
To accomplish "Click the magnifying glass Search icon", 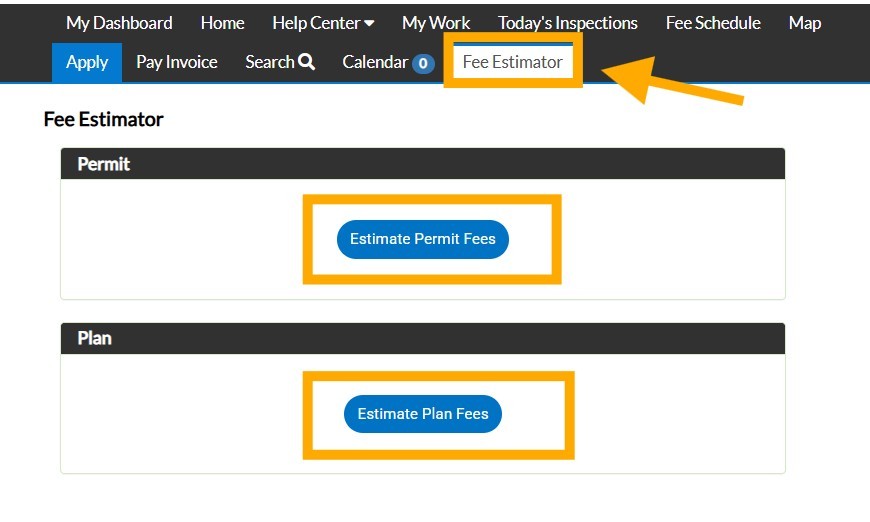I will tap(307, 62).
